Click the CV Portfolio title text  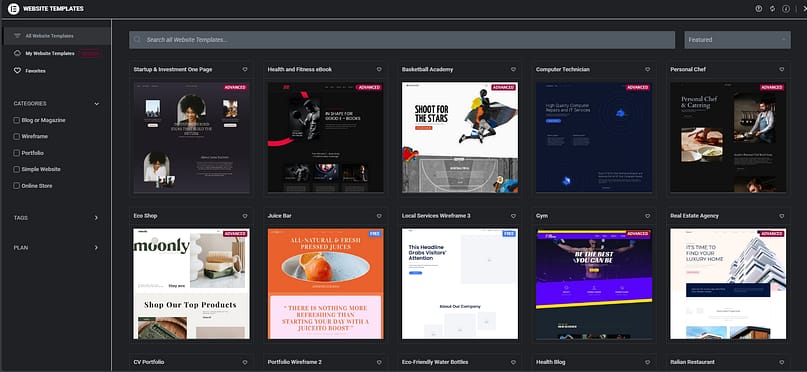click(x=148, y=362)
